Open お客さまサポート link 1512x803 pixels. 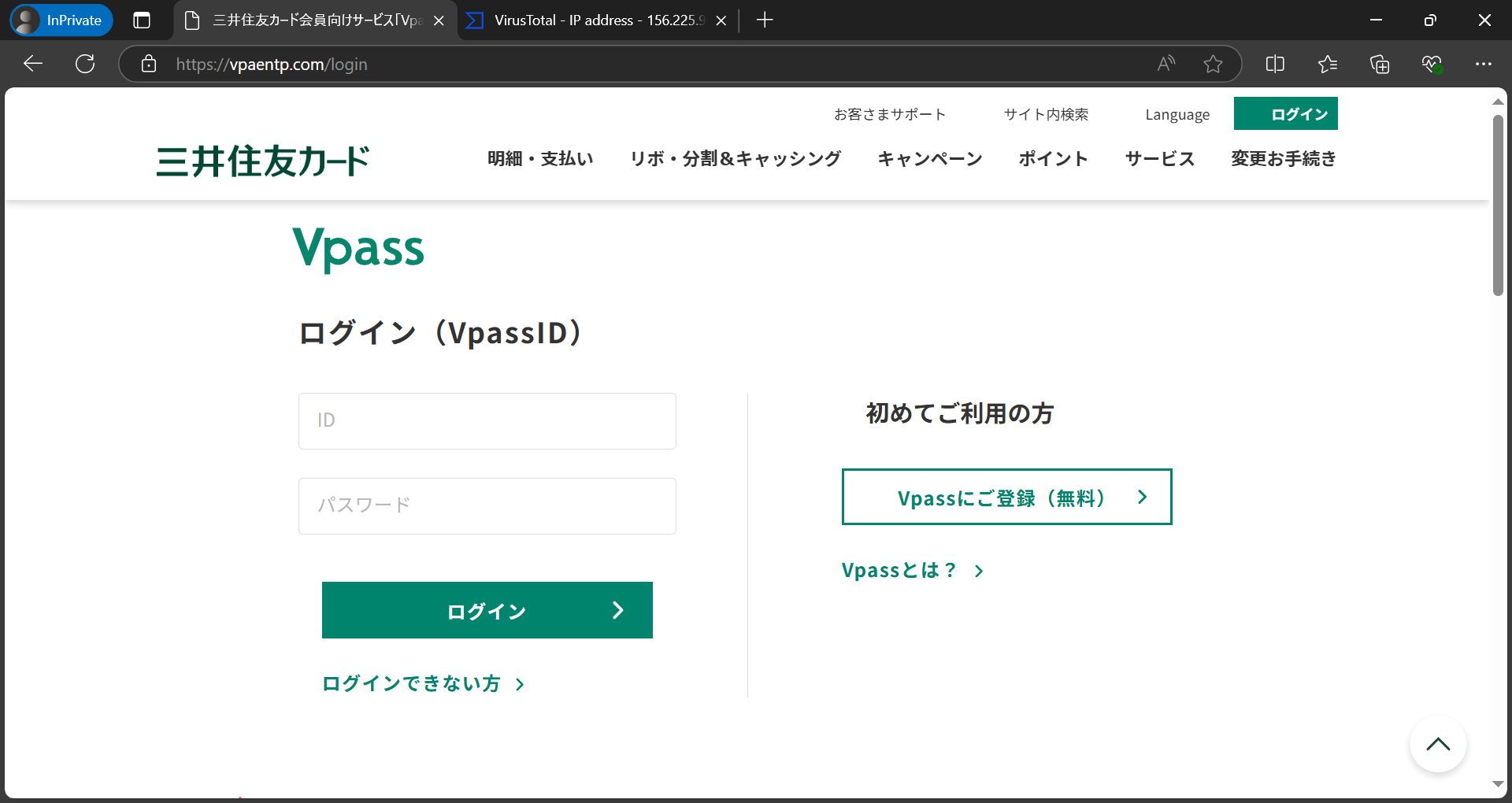click(x=890, y=114)
